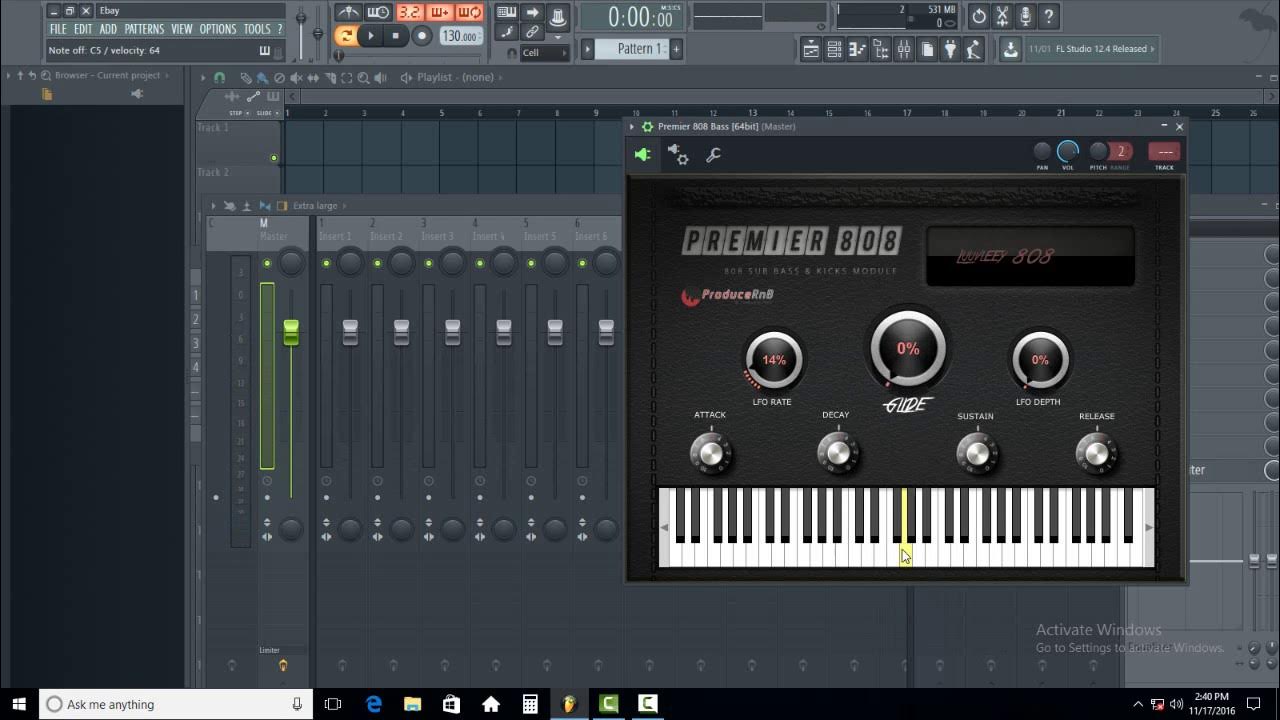Select the Playlist mute tool

[x=298, y=77]
